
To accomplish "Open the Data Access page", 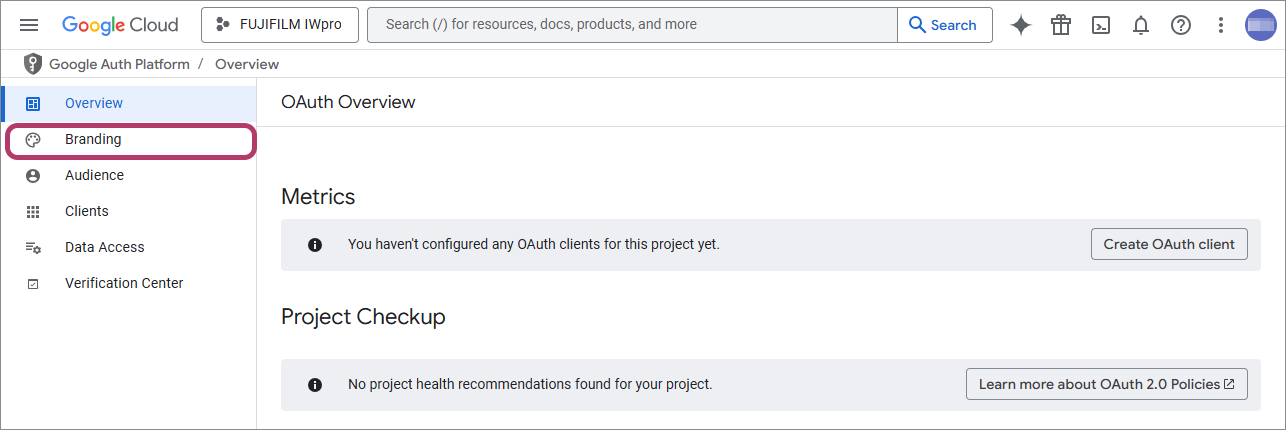I will point(104,247).
